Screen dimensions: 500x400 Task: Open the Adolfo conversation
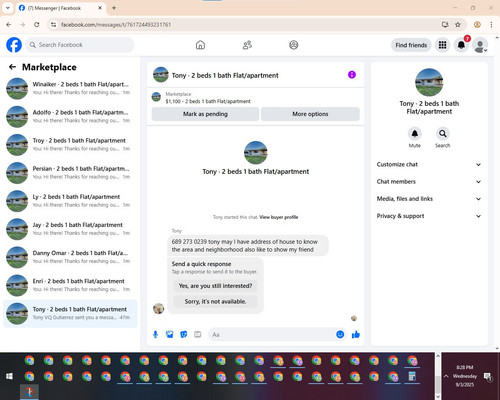[x=70, y=116]
